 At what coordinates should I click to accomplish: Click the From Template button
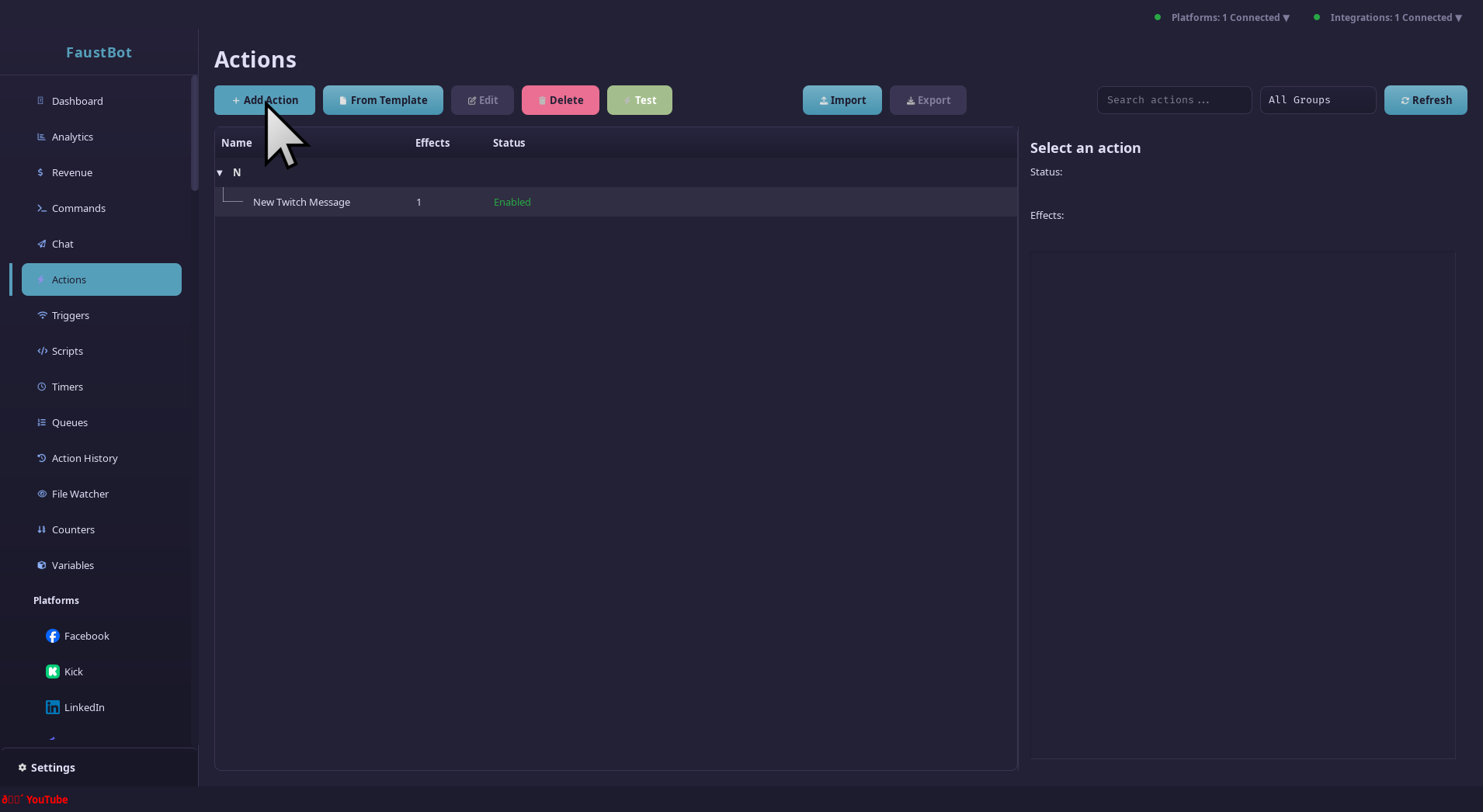(x=383, y=100)
